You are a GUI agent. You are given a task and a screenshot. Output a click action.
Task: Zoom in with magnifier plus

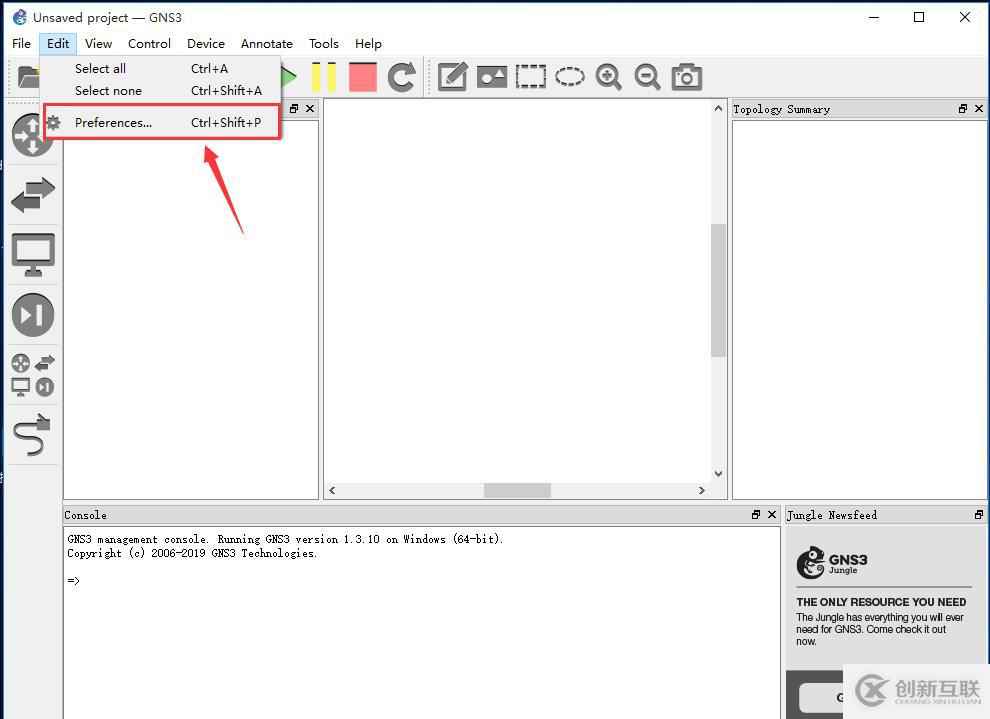click(x=609, y=77)
